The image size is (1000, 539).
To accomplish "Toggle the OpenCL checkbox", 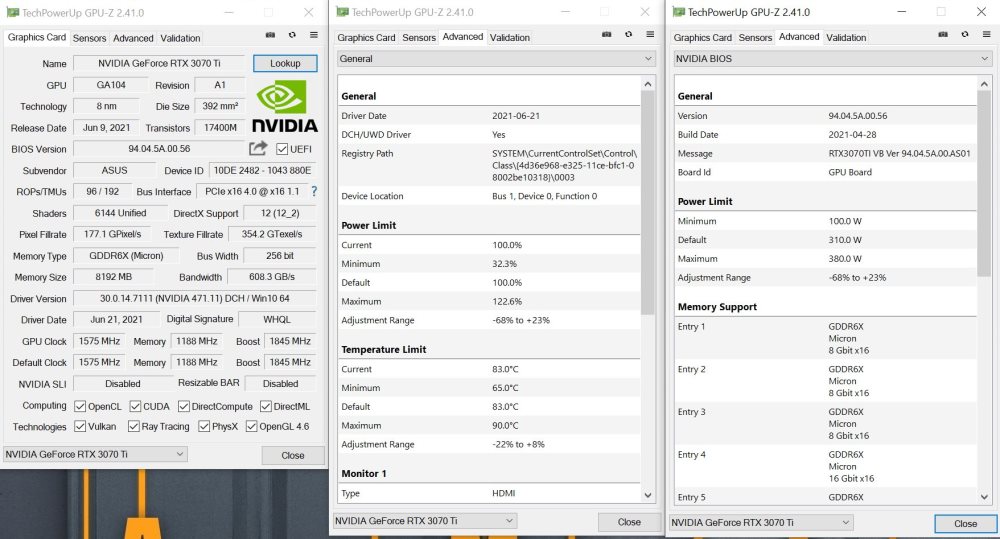I will [x=80, y=406].
